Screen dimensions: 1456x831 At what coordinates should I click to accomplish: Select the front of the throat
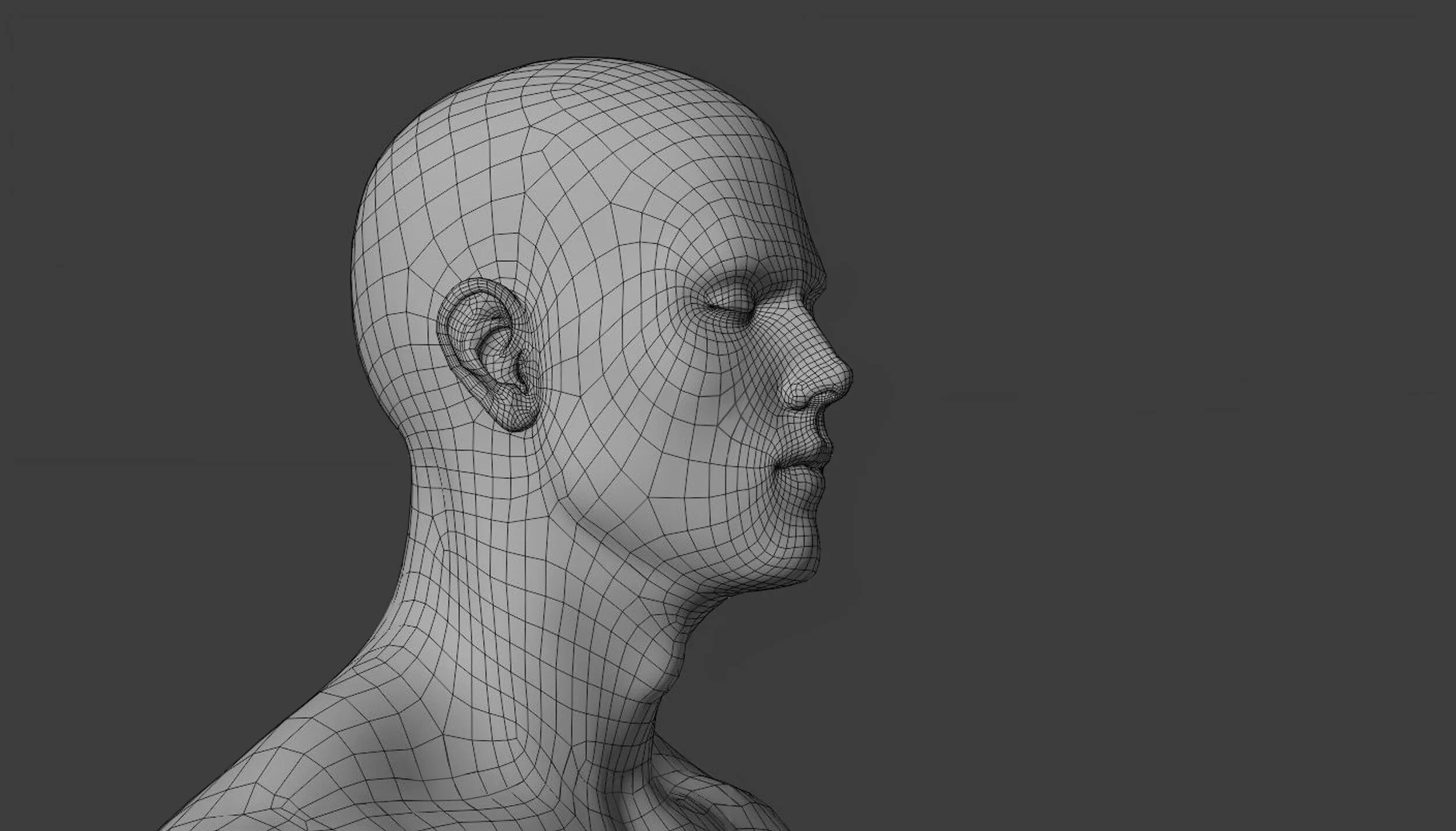pos(670,659)
